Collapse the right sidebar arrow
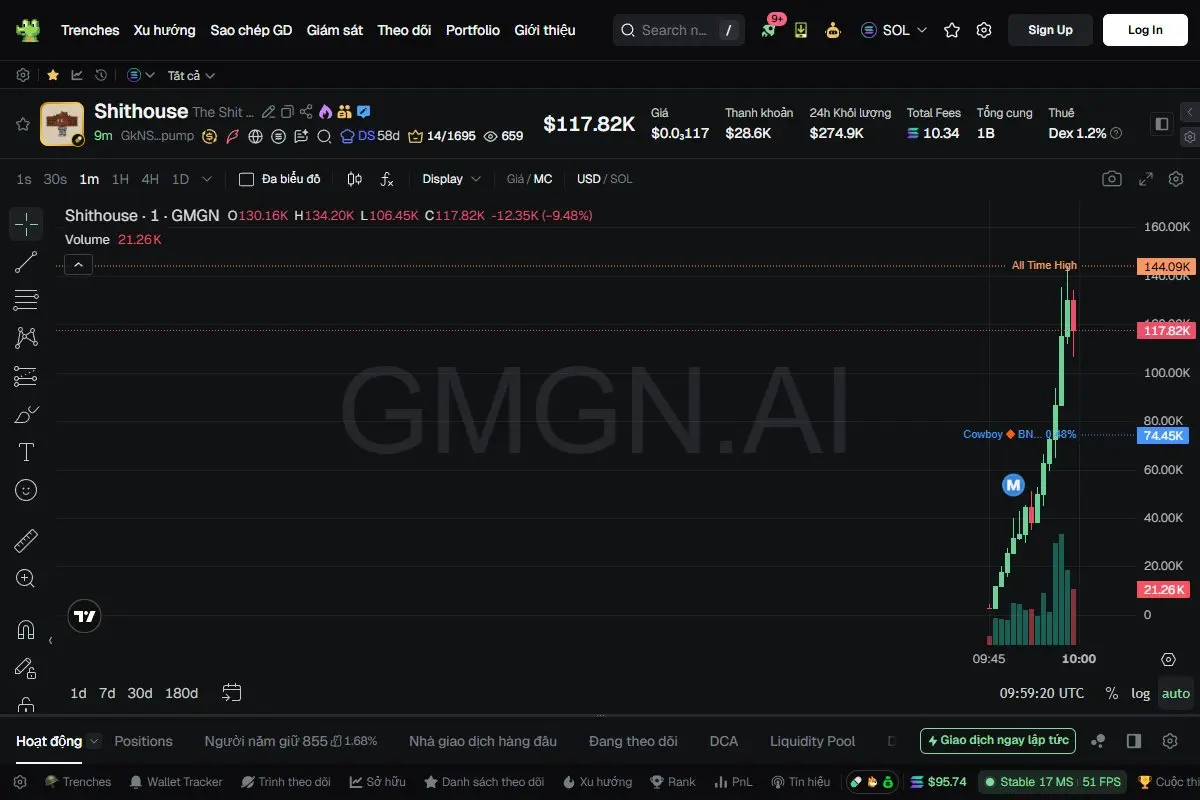Screen dimensions: 1200x800 (x=1190, y=112)
